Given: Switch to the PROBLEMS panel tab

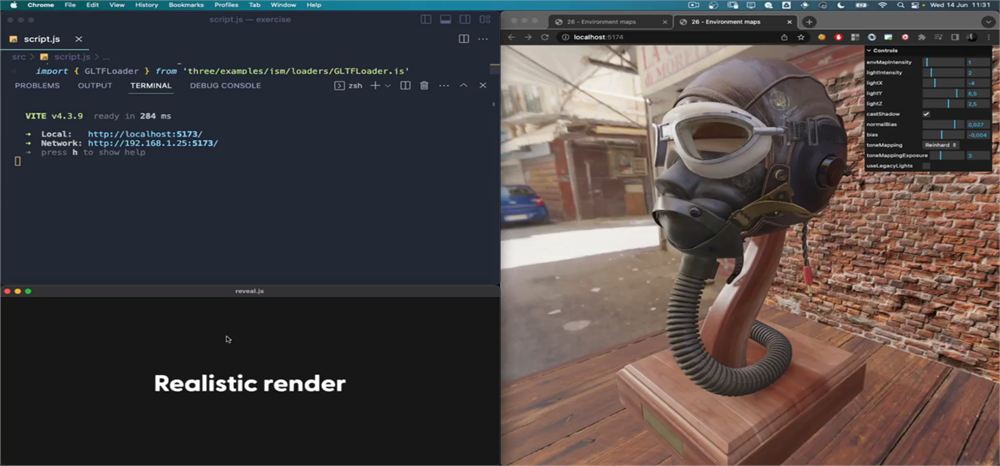Looking at the screenshot, I should [37, 85].
